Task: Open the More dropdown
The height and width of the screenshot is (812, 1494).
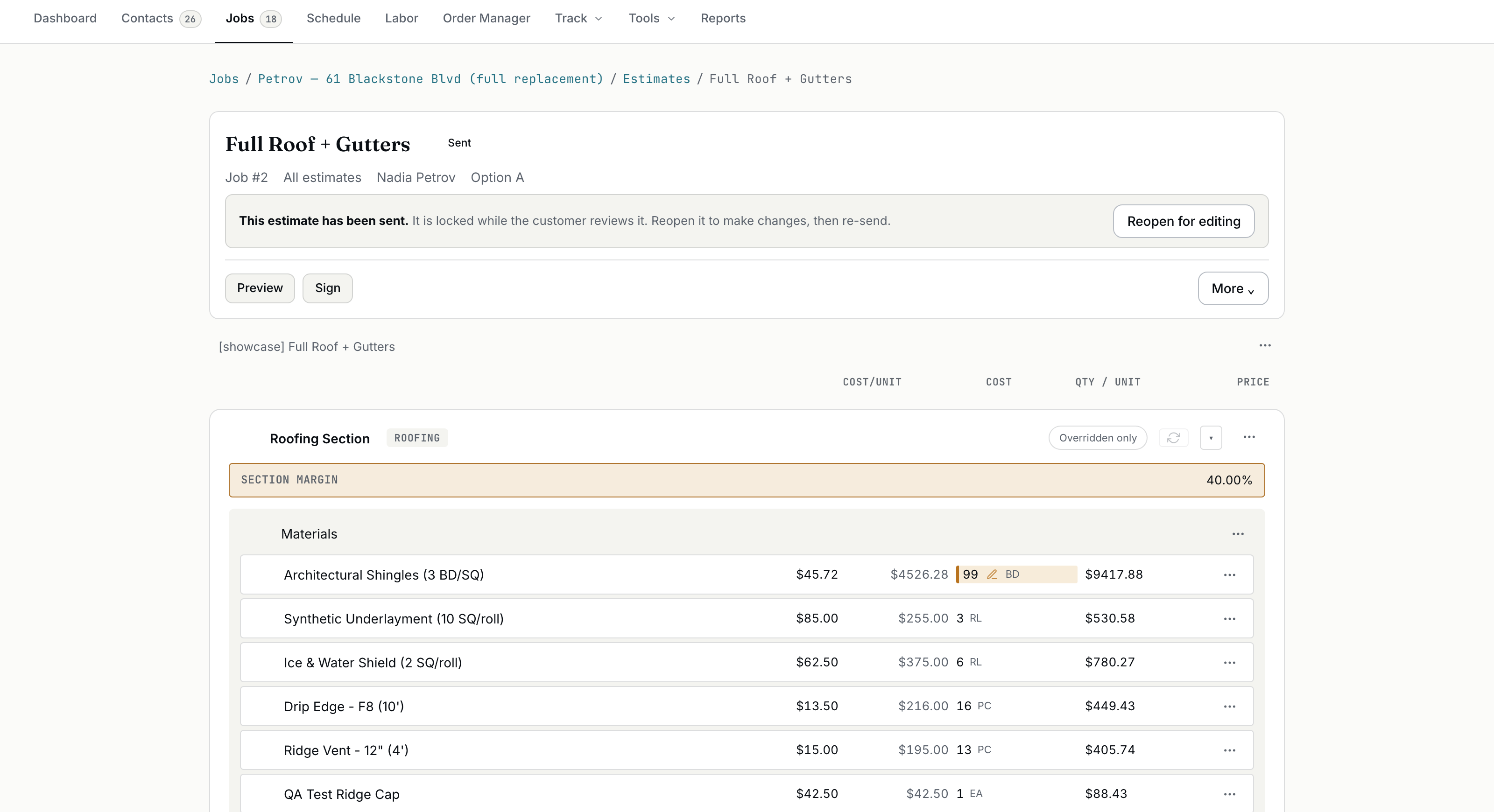Action: coord(1233,289)
